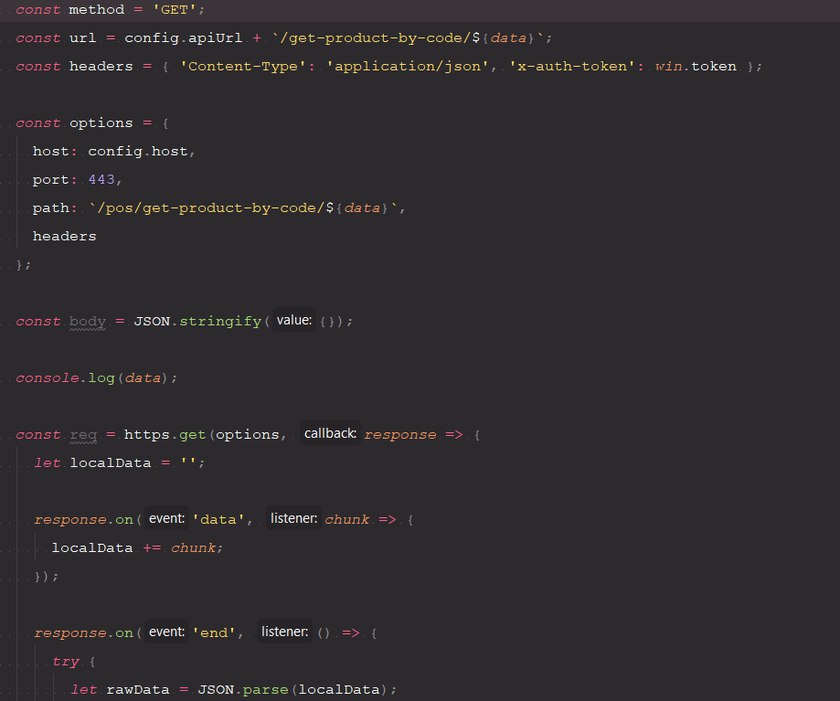Click the unused body variable

pos(87,321)
